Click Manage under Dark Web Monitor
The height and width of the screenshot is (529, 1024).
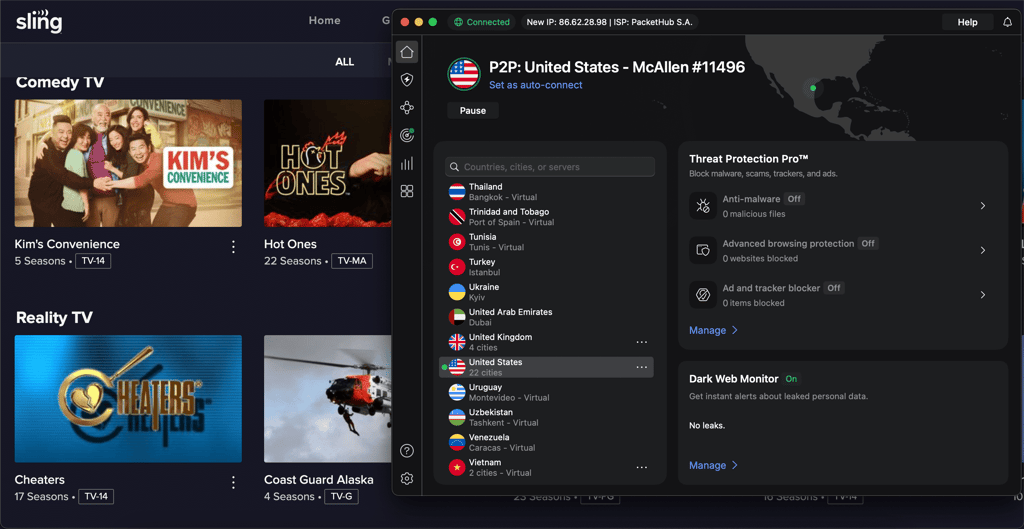click(x=713, y=465)
